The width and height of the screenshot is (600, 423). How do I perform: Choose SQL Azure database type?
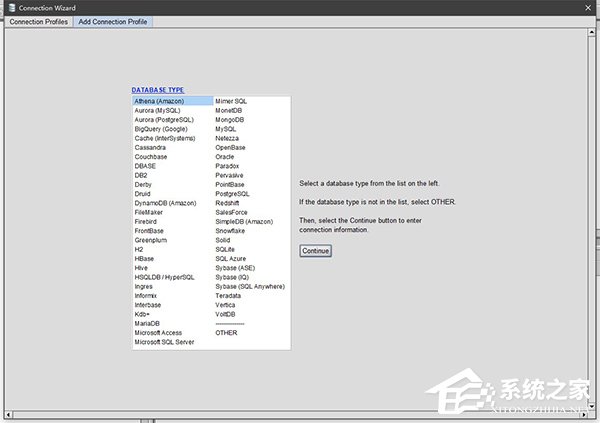pos(231,259)
